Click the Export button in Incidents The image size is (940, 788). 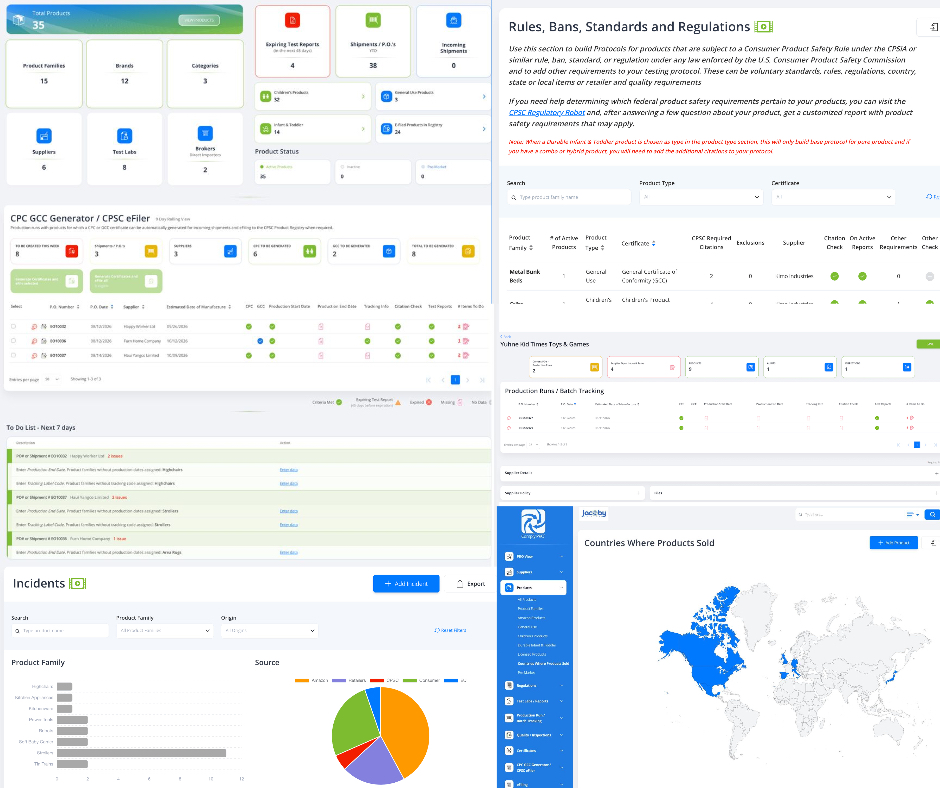(x=471, y=584)
